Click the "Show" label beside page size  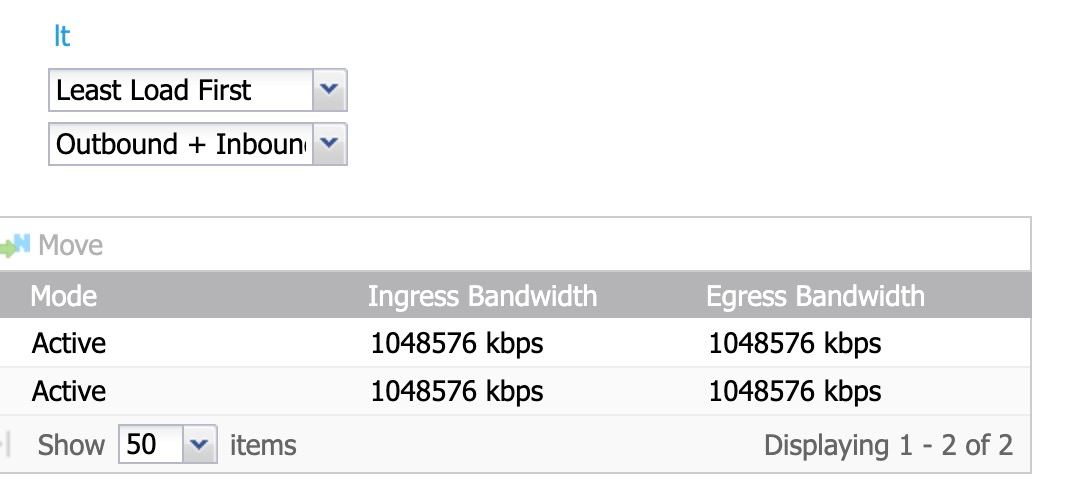[x=71, y=445]
